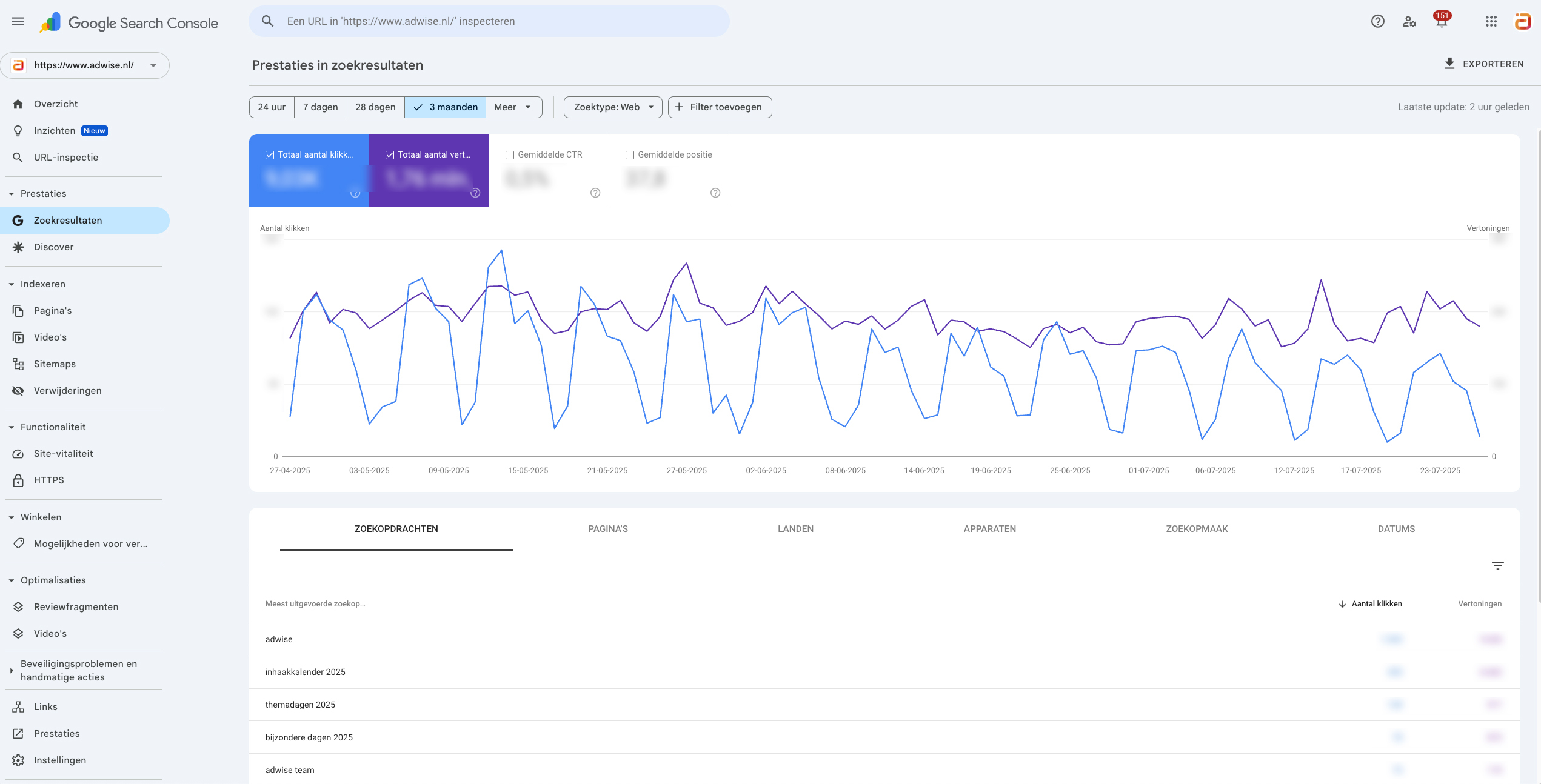Click Filter toevoegen button

pos(720,107)
